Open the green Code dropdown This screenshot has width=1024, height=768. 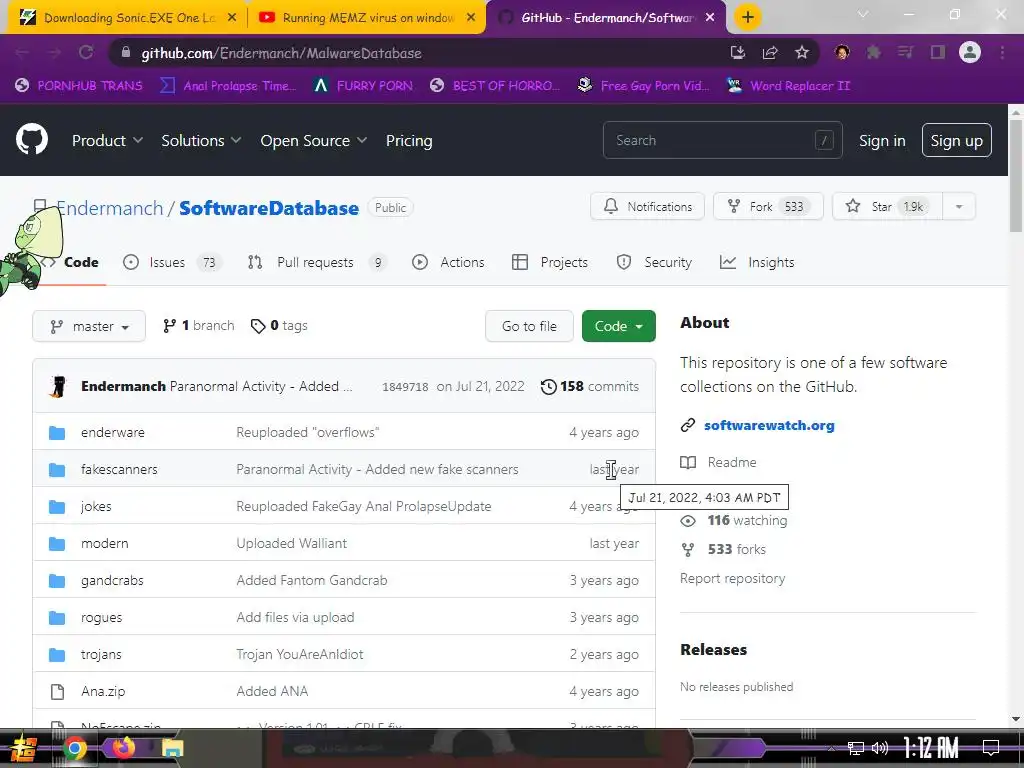tap(618, 326)
